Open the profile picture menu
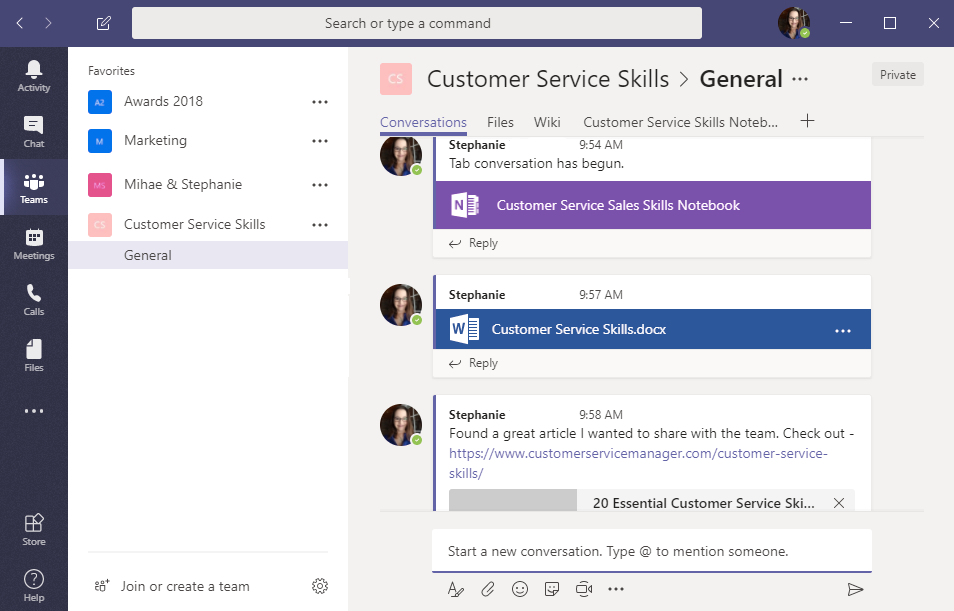 (x=794, y=23)
